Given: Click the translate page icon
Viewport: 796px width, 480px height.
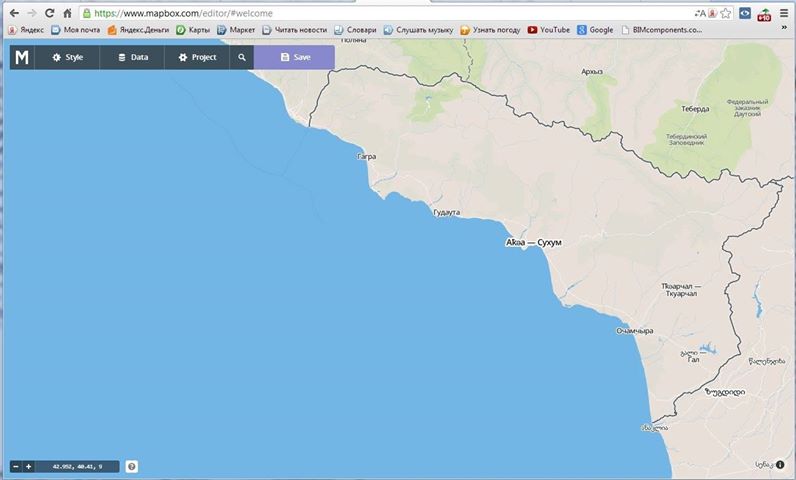Looking at the screenshot, I should 701,13.
